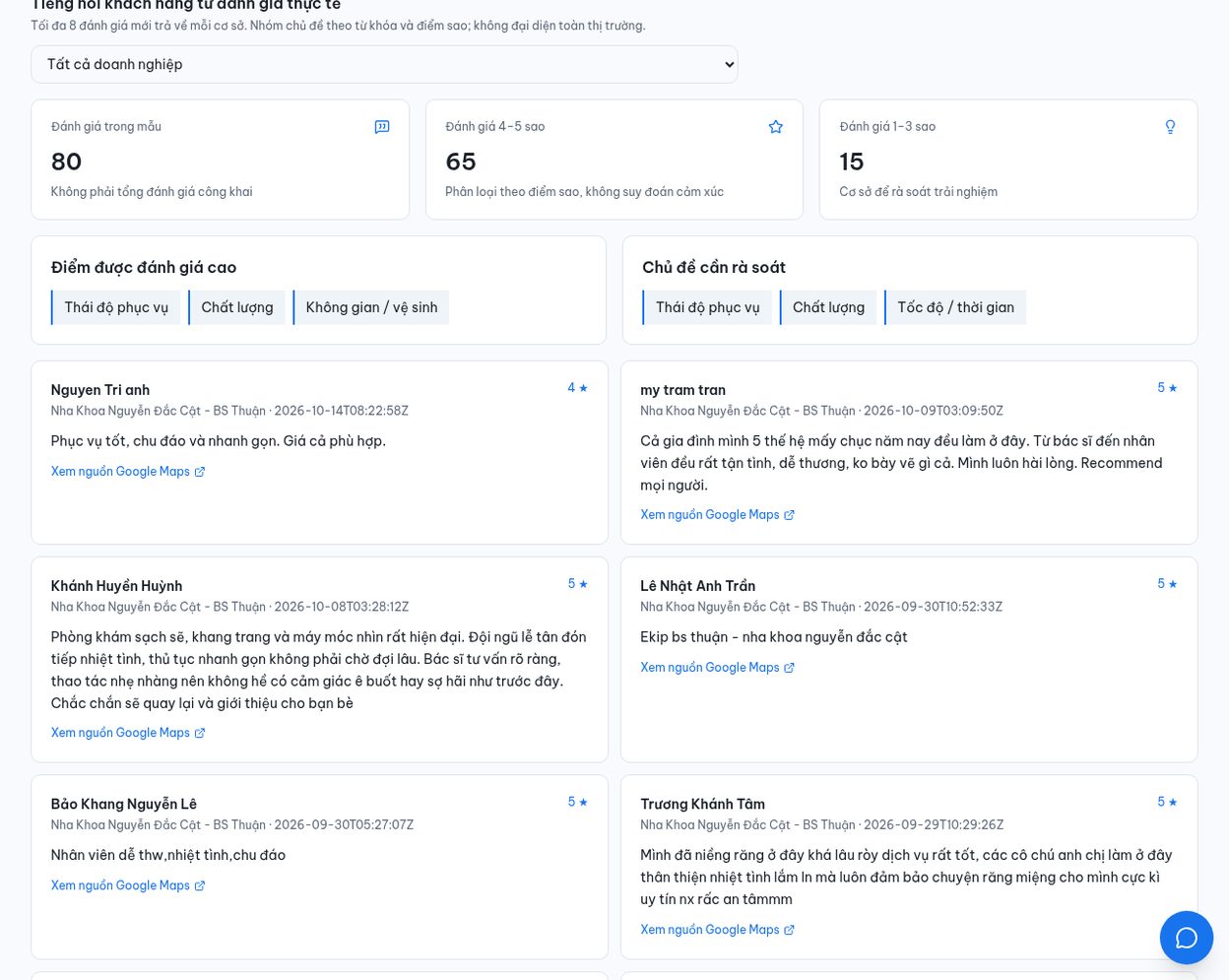Image resolution: width=1229 pixels, height=980 pixels.
Task: Click the Chủ đề cần rà soát heading
Action: [714, 268]
